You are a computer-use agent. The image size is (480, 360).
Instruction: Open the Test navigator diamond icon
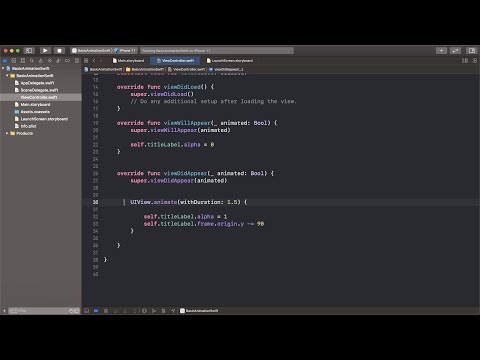[x=50, y=61]
